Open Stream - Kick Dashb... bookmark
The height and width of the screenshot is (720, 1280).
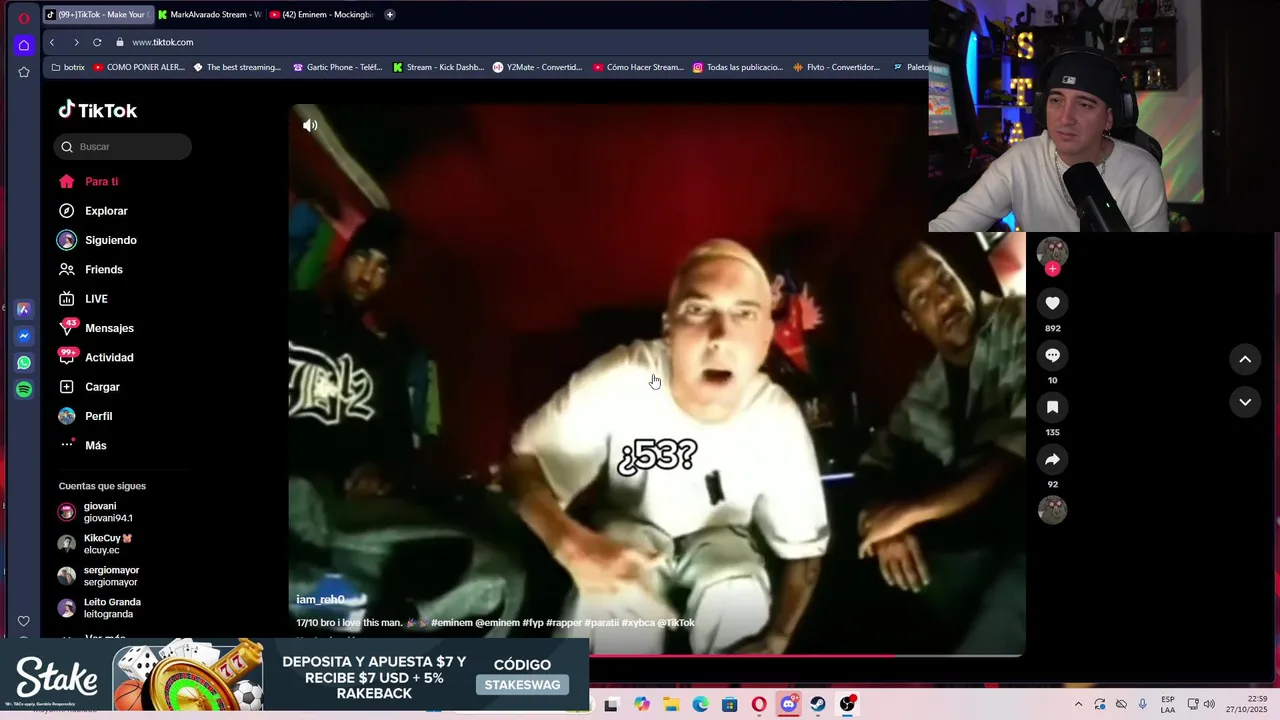pos(439,67)
